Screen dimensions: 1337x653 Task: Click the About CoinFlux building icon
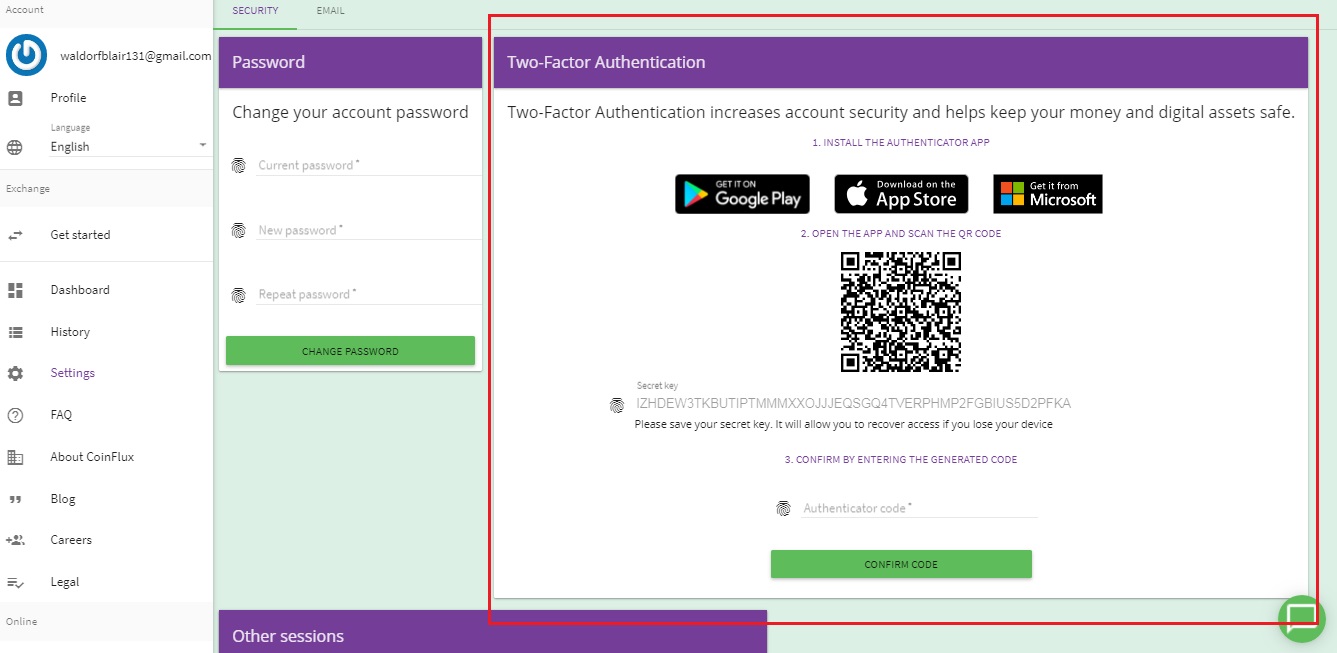click(15, 457)
